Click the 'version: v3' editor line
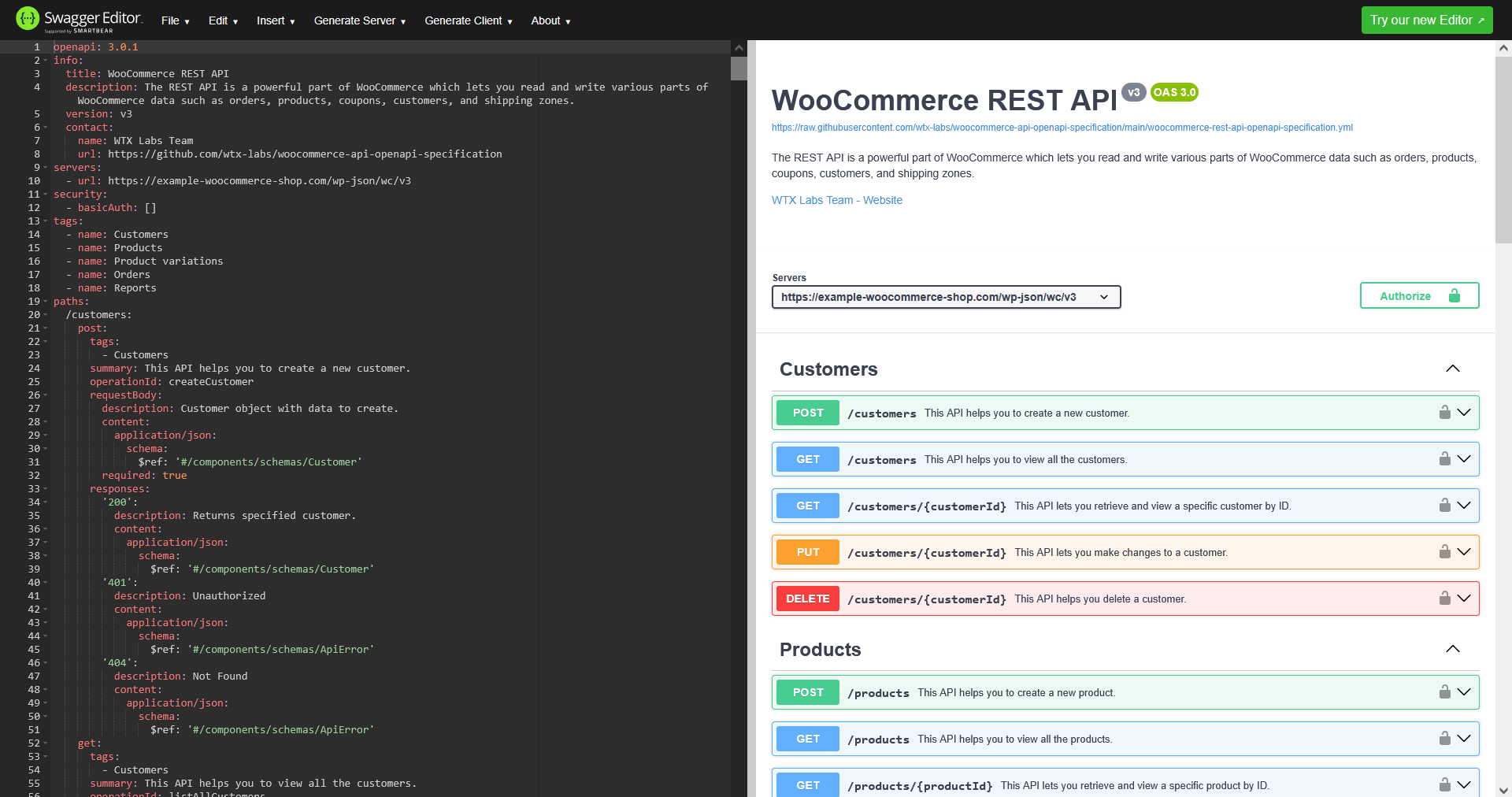Viewport: 1512px width, 797px height. click(x=98, y=114)
